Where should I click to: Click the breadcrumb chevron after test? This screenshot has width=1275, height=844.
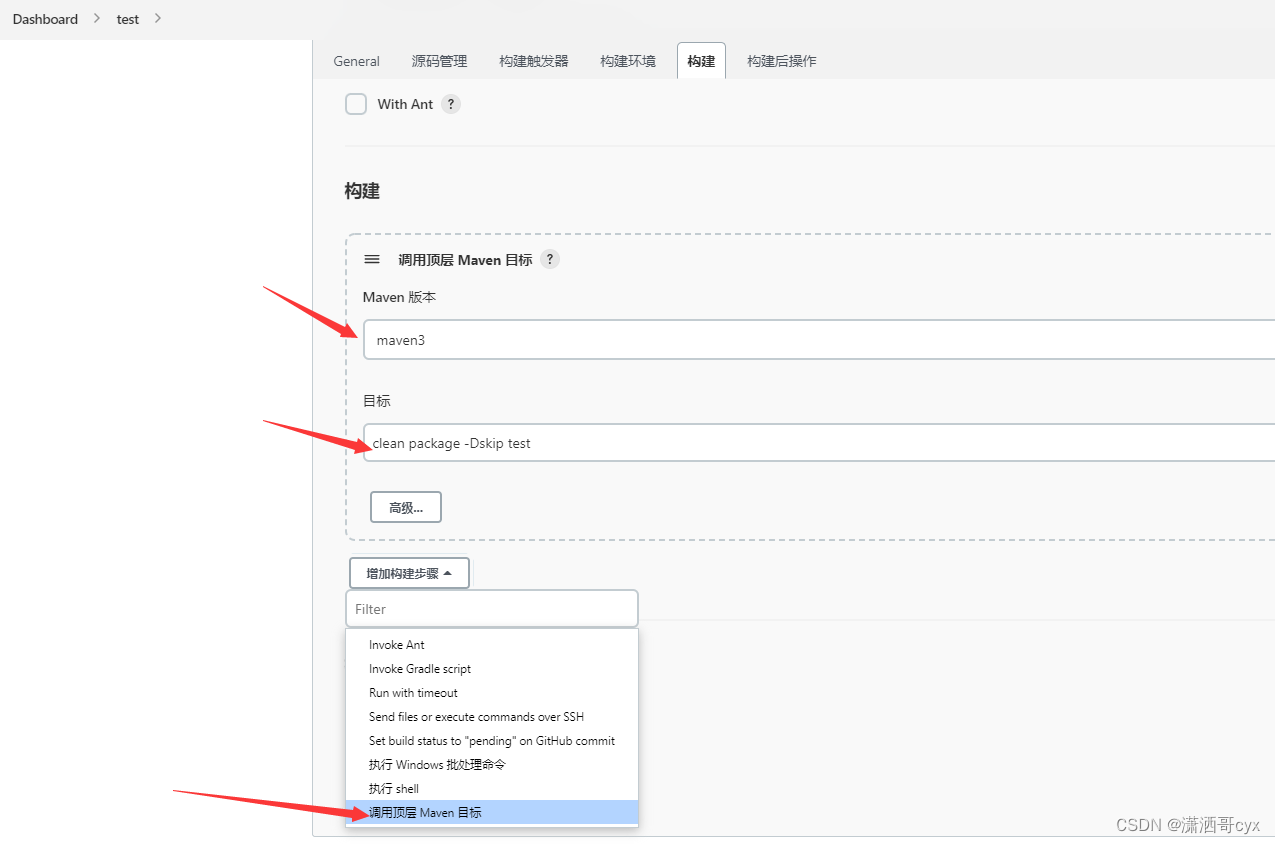[158, 19]
